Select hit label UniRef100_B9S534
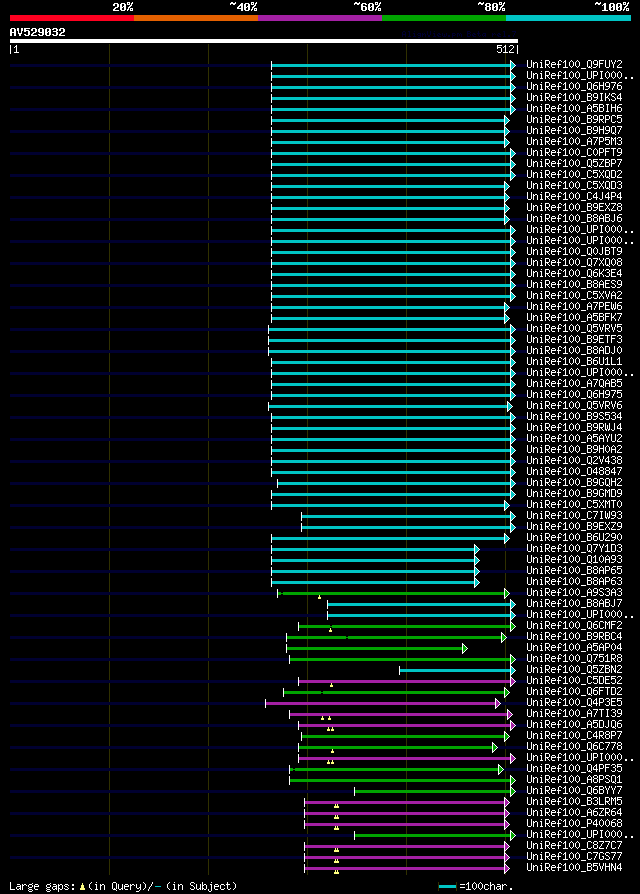This screenshot has height=894, width=640. click(x=574, y=417)
